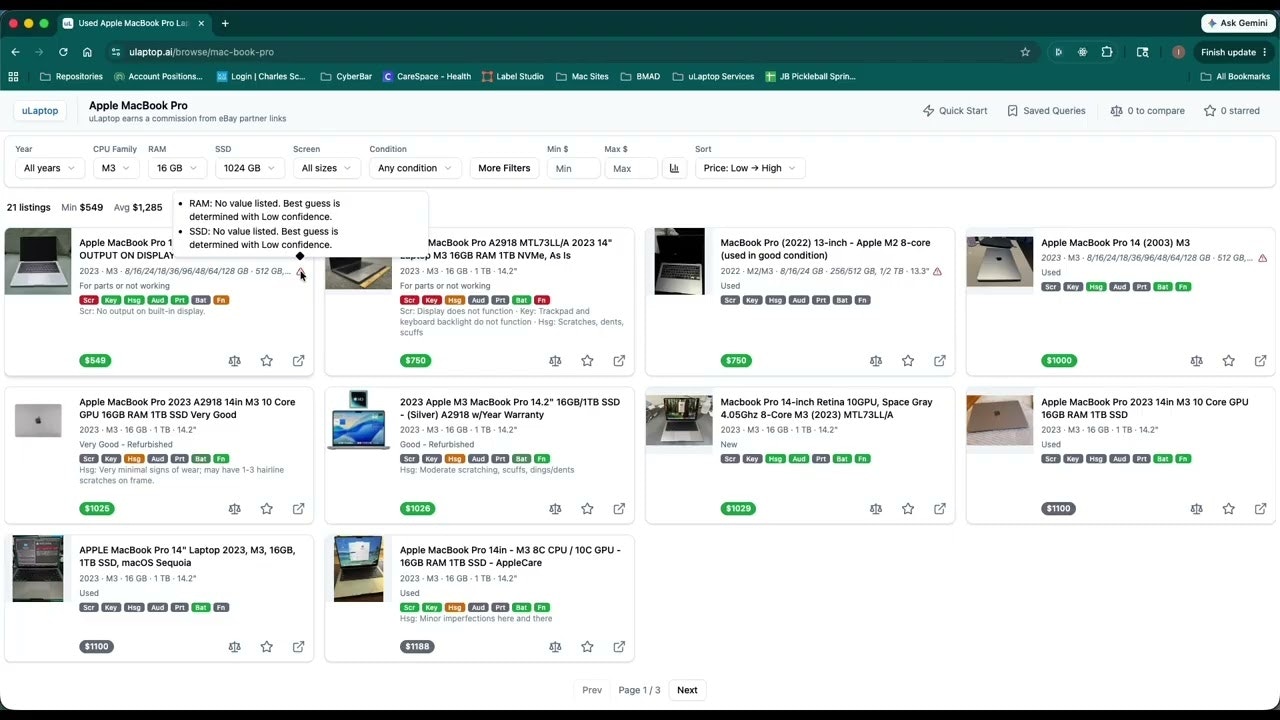Open the Mac Sites bookmark folder
The width and height of the screenshot is (1280, 720).
tap(581, 76)
